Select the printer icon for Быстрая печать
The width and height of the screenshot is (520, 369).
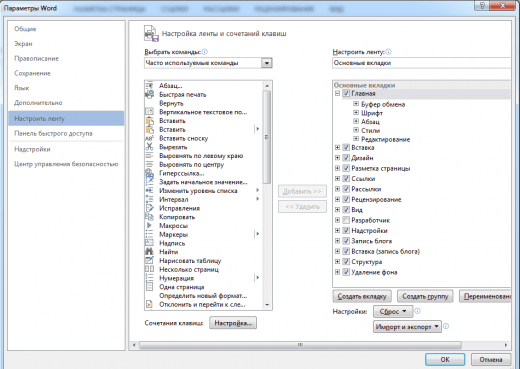[149, 94]
